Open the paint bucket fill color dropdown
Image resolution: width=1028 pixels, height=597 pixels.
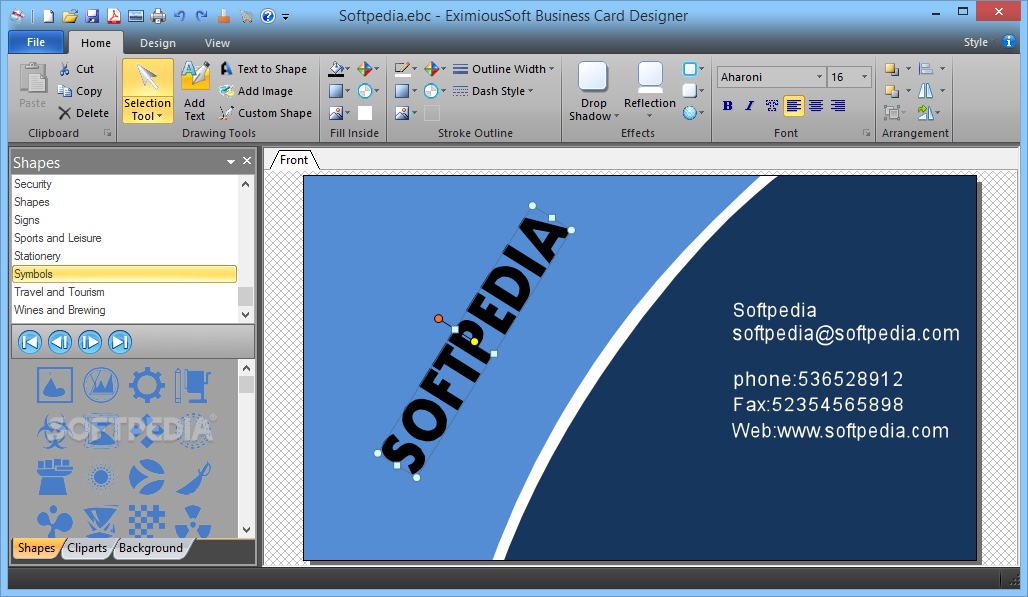[347, 69]
